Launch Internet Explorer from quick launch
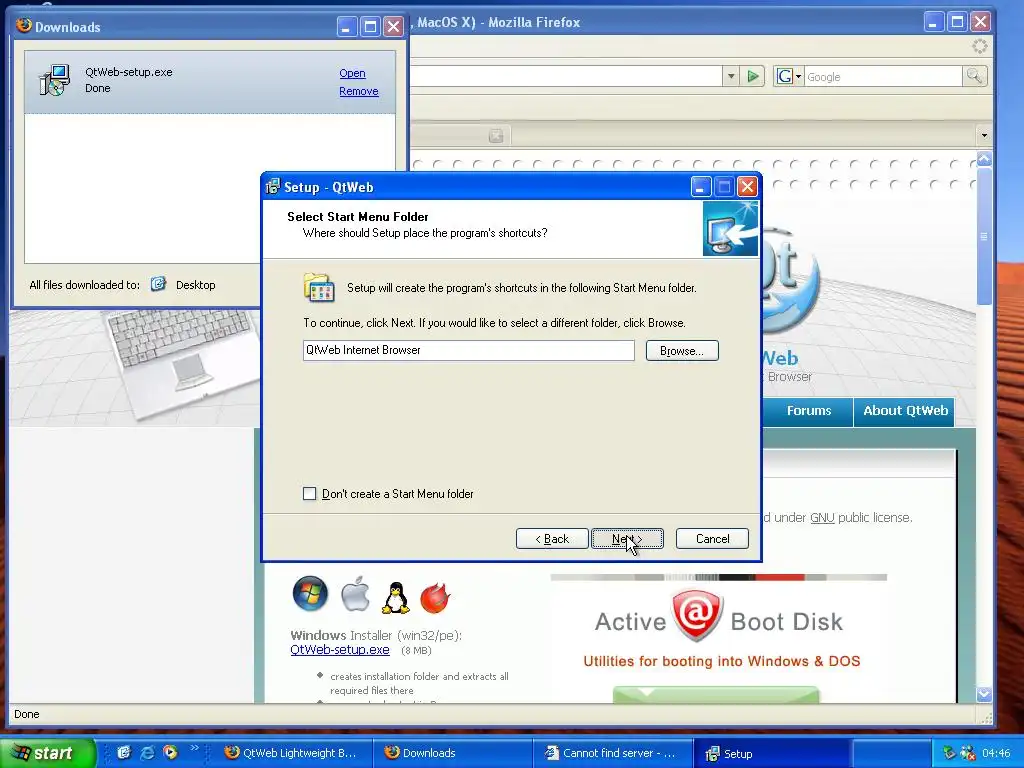1024x768 pixels. 148,752
